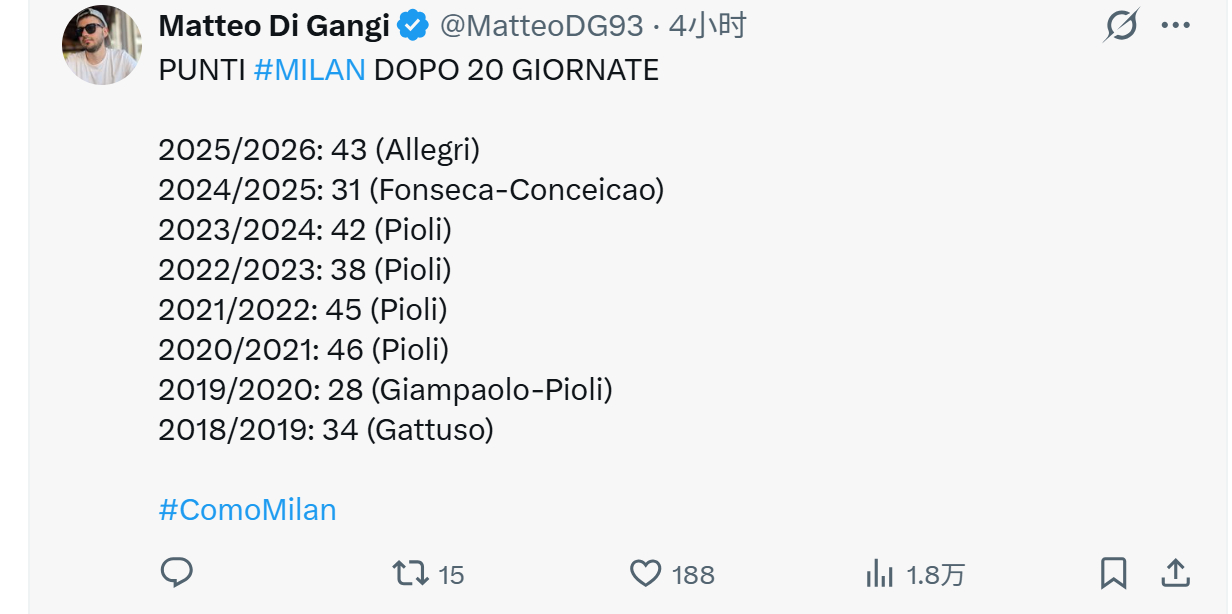The image size is (1232, 614).
Task: Open the three-dot more options menu
Action: 1176,25
